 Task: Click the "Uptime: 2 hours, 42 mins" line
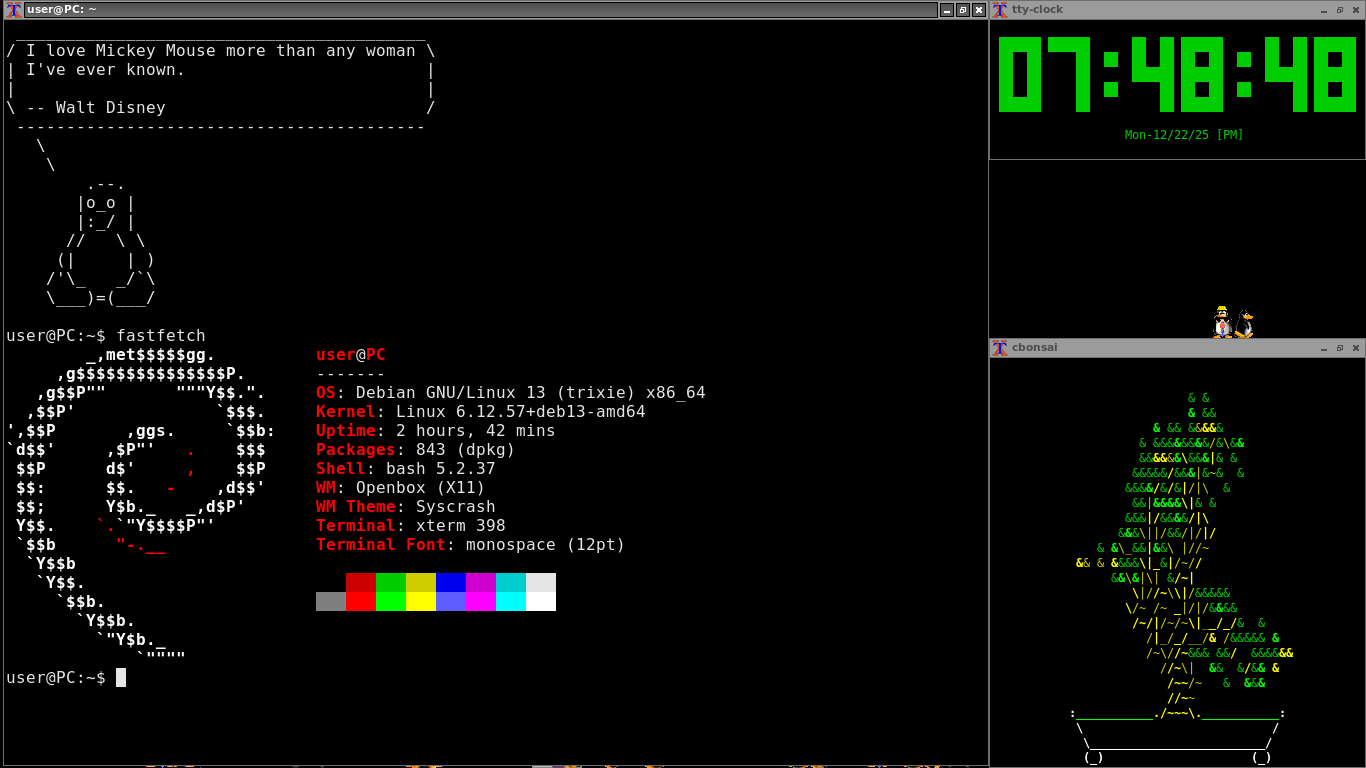pyautogui.click(x=436, y=431)
